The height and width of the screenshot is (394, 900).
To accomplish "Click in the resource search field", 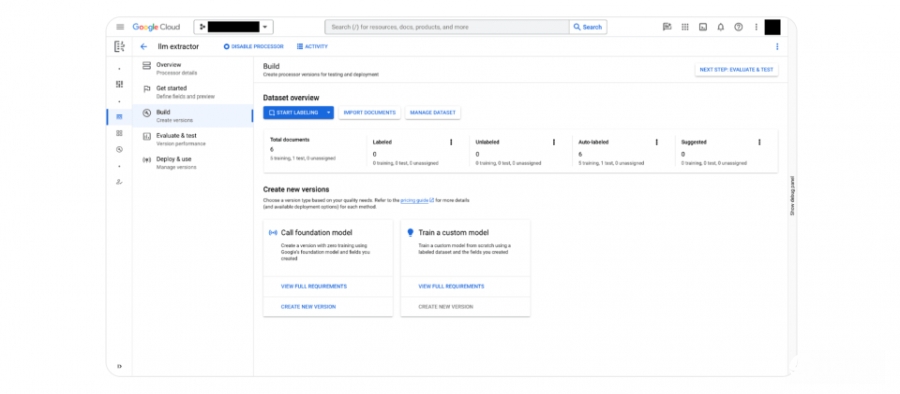I will 447,27.
